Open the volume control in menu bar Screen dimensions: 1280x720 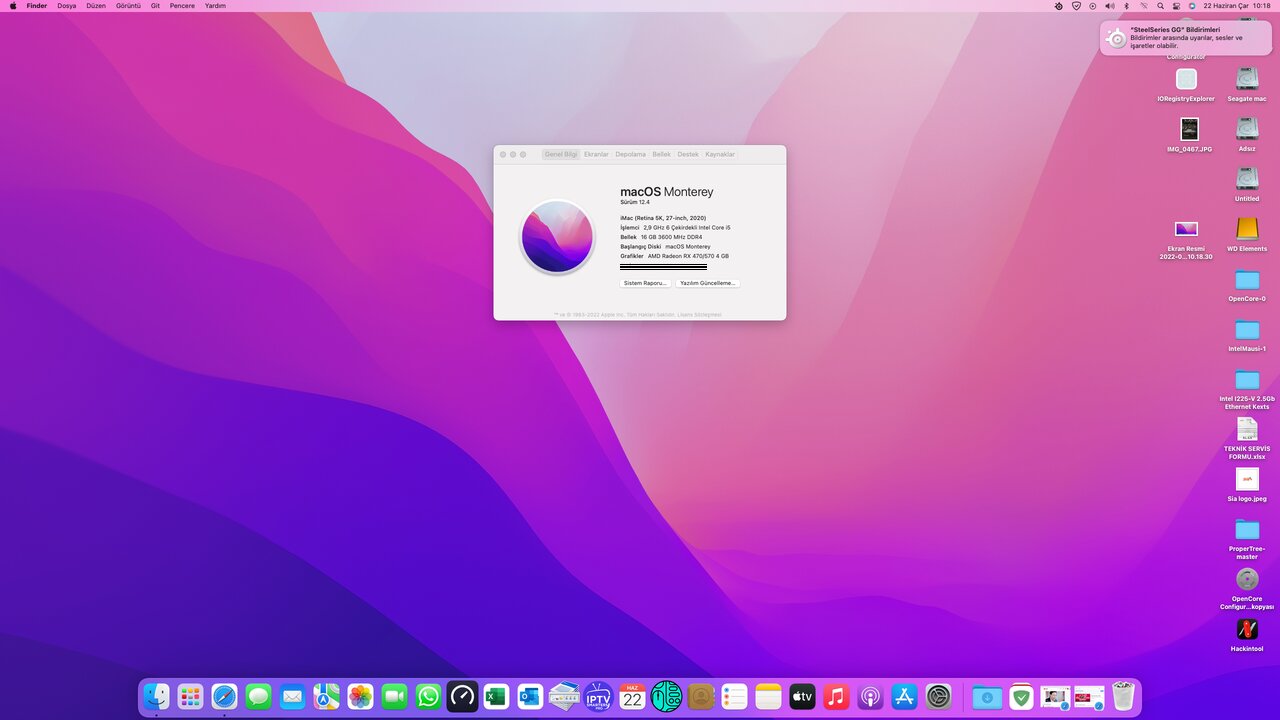point(1109,6)
